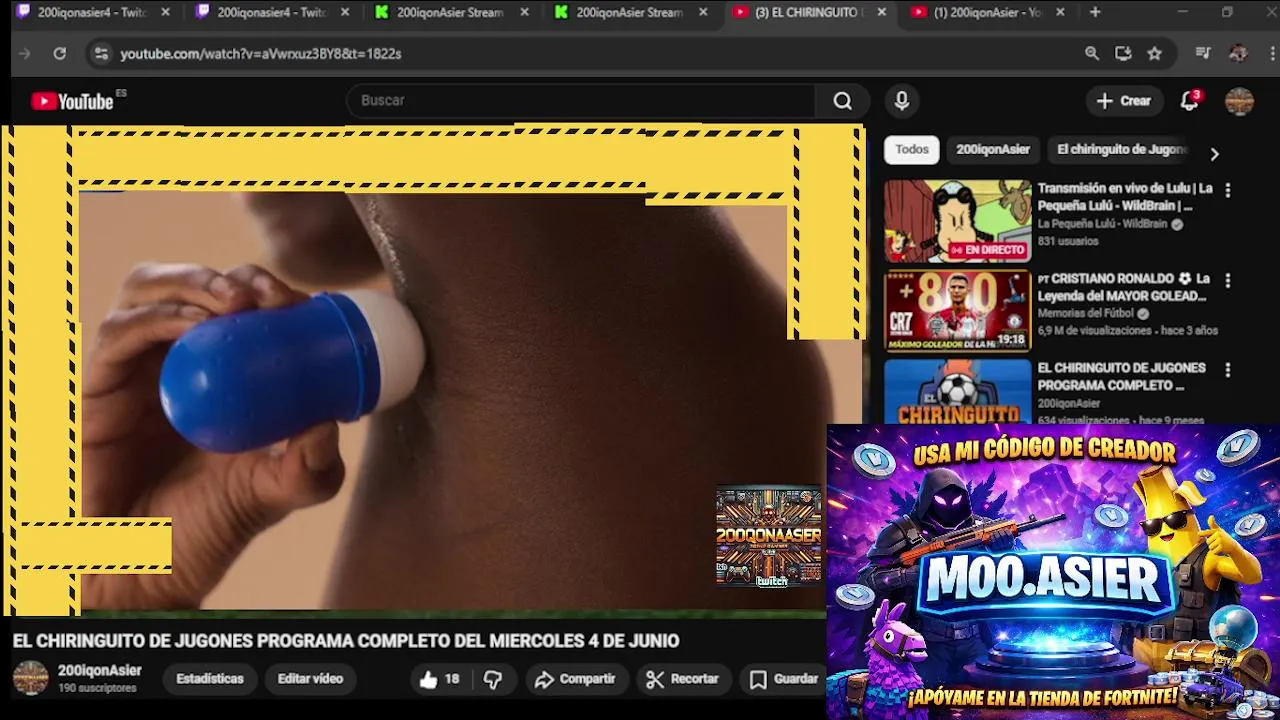This screenshot has width=1280, height=720.
Task: Switch to '(3) EL CHIRINGUITO' browser tab
Action: 809,12
